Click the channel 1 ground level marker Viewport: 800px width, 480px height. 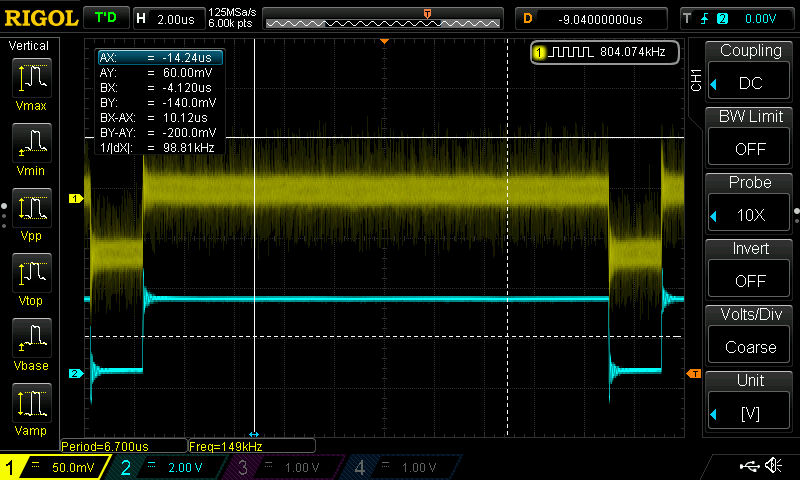click(76, 198)
